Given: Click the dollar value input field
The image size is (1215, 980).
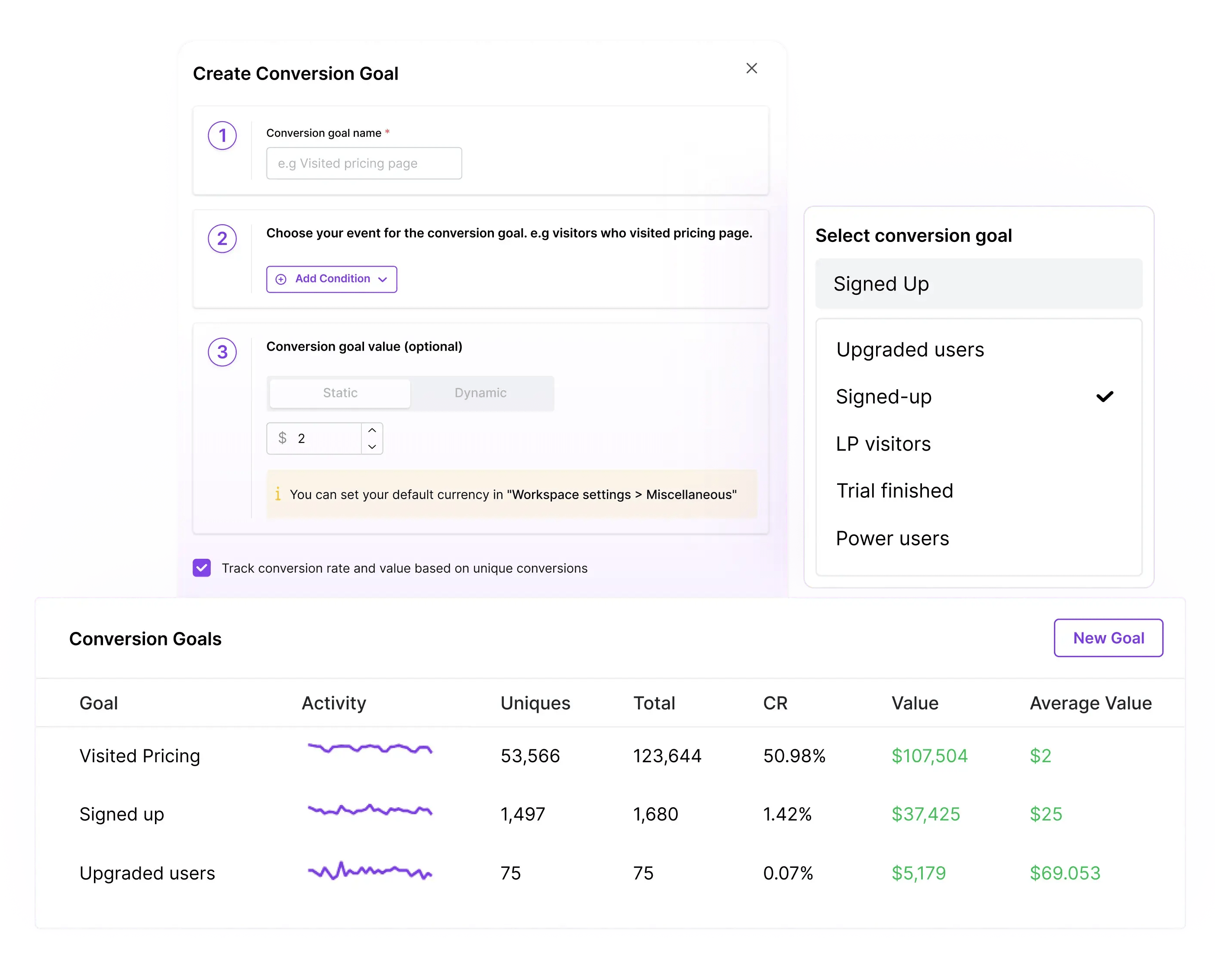Looking at the screenshot, I should [x=314, y=438].
